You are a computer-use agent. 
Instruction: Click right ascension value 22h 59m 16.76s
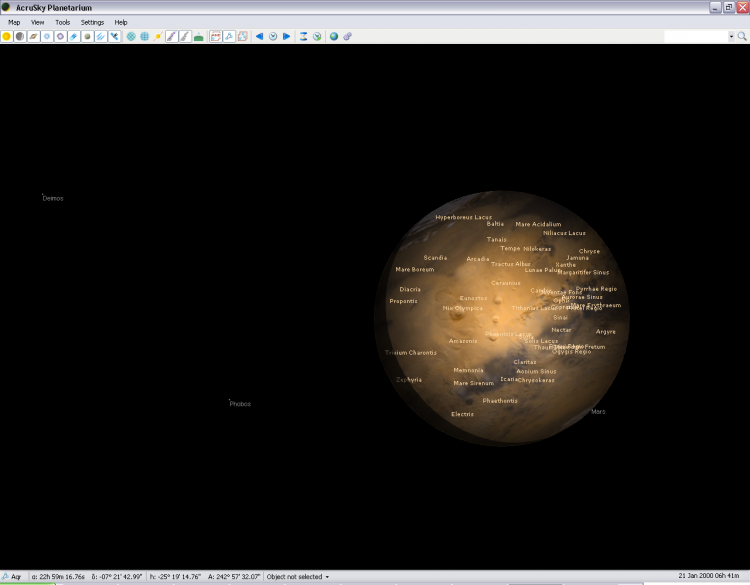tap(58, 577)
